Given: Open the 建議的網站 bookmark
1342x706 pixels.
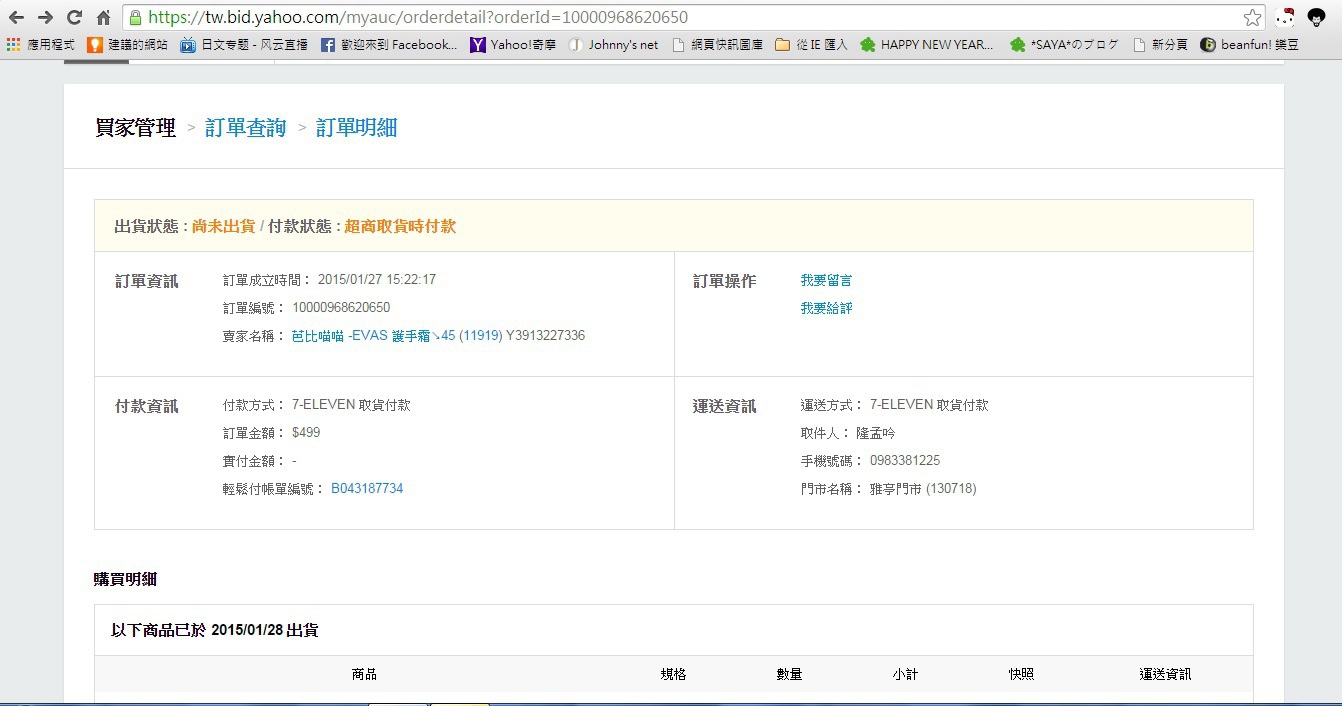Looking at the screenshot, I should [x=127, y=44].
